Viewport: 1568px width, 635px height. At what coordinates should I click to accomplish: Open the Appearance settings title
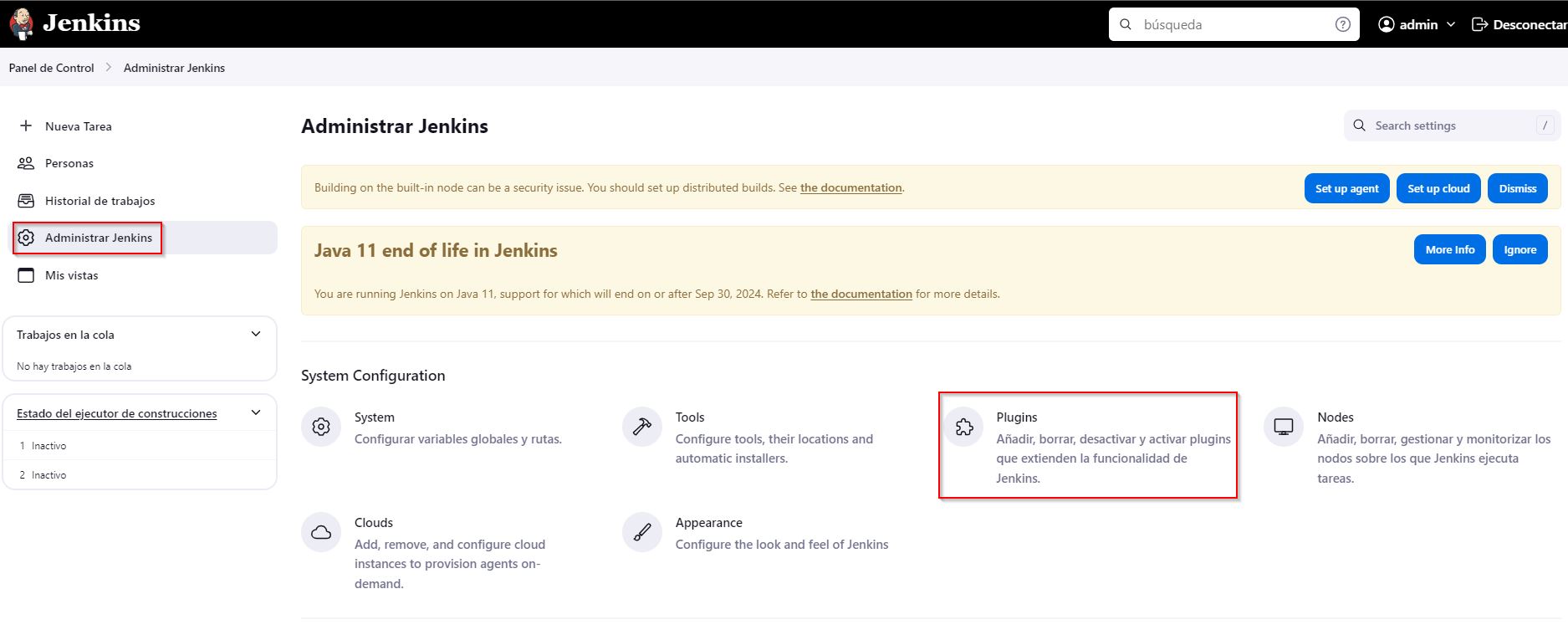click(709, 522)
